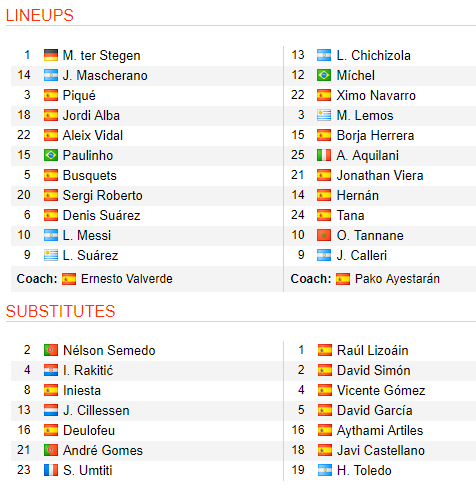Click the Brazil flag next to Paulinho
The height and width of the screenshot is (489, 476).
(x=51, y=155)
